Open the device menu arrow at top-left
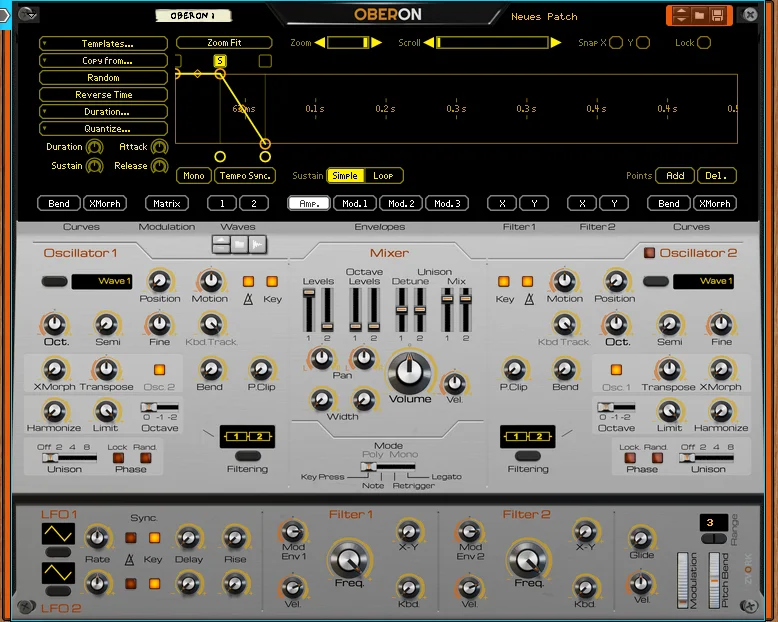This screenshot has height=622, width=778. click(x=28, y=14)
